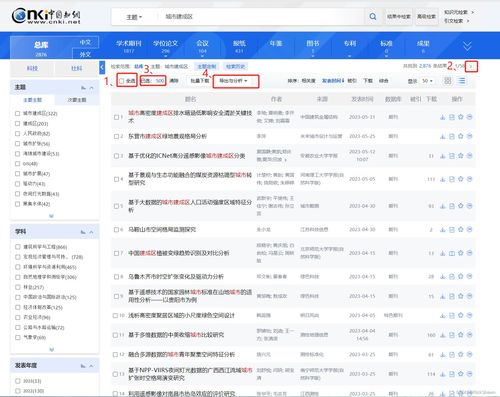The image size is (500, 397).
Task: Click the 结果中检索 button
Action: pyautogui.click(x=398, y=16)
